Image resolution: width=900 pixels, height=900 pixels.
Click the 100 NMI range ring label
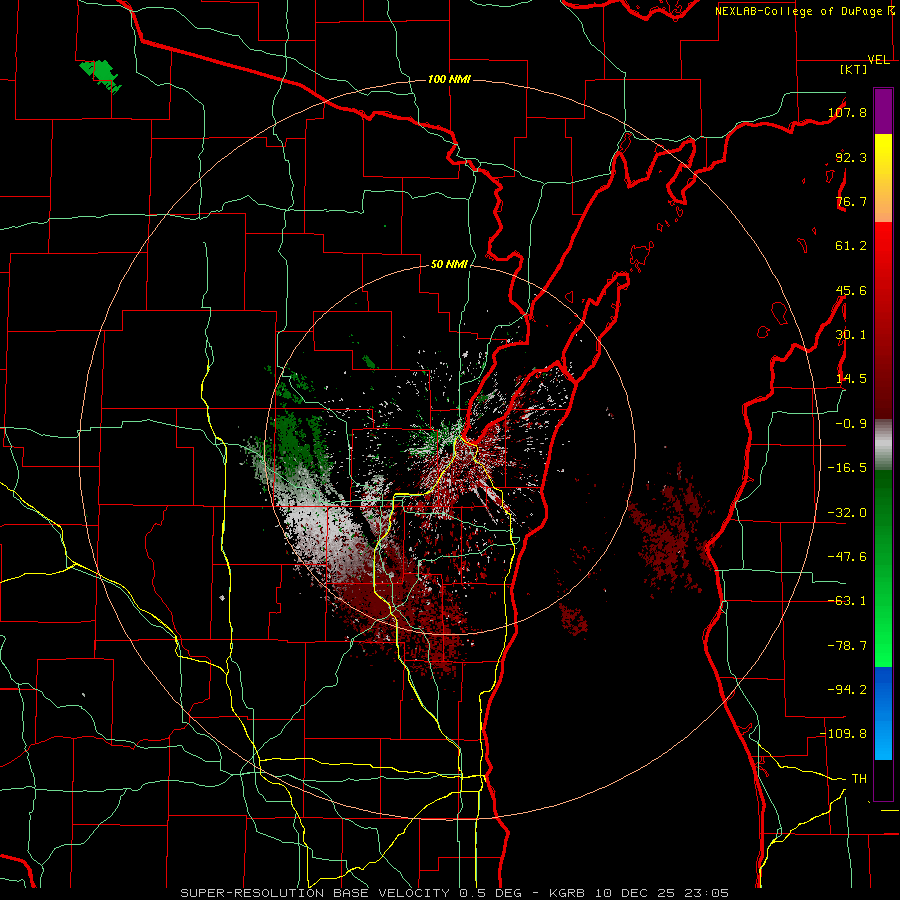(x=449, y=79)
